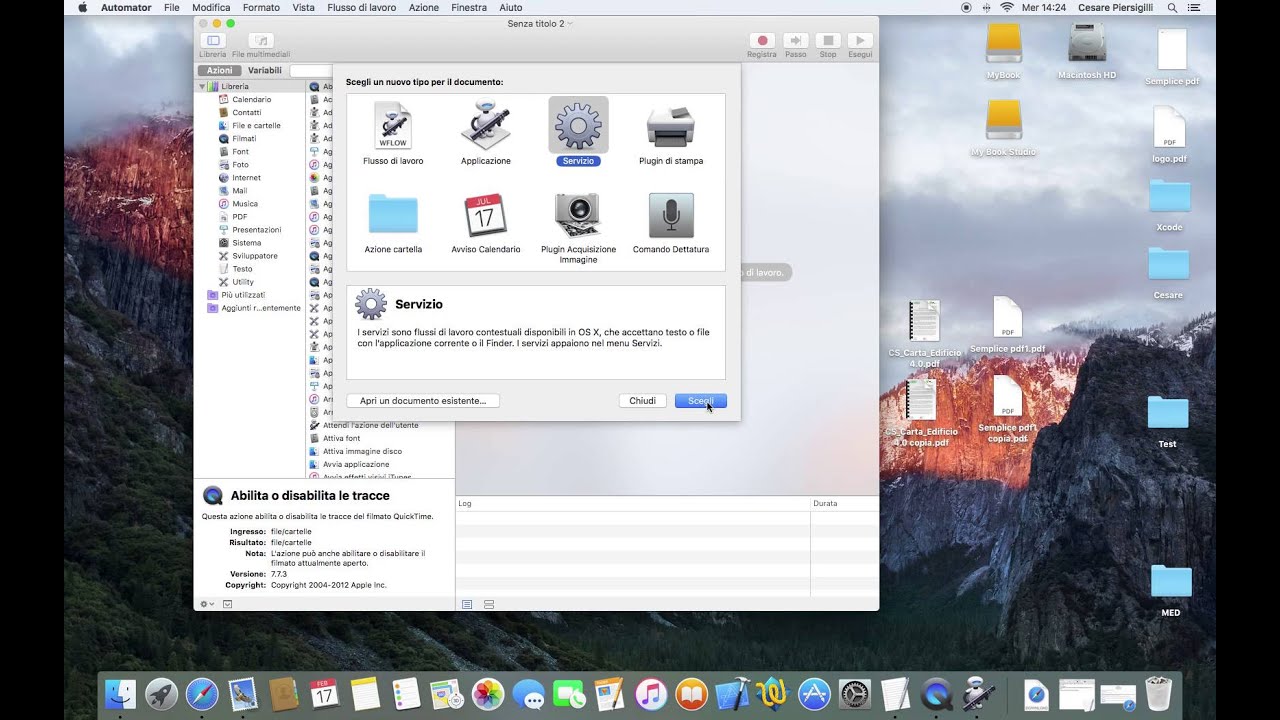Image resolution: width=1280 pixels, height=720 pixels.
Task: Select the Presentazioni category
Action: pyautogui.click(x=256, y=230)
